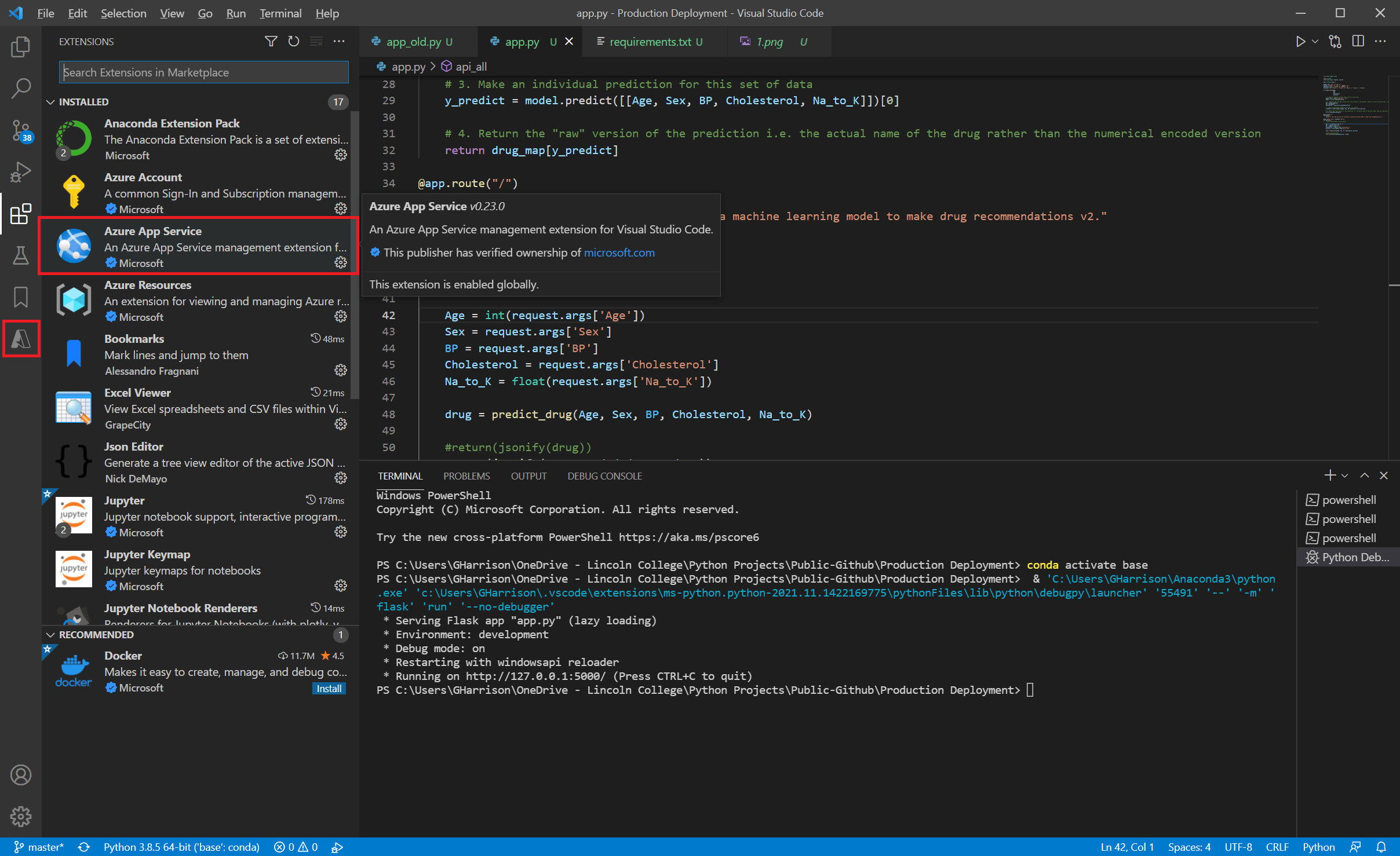Open manage gear for Azure Resources

(341, 316)
